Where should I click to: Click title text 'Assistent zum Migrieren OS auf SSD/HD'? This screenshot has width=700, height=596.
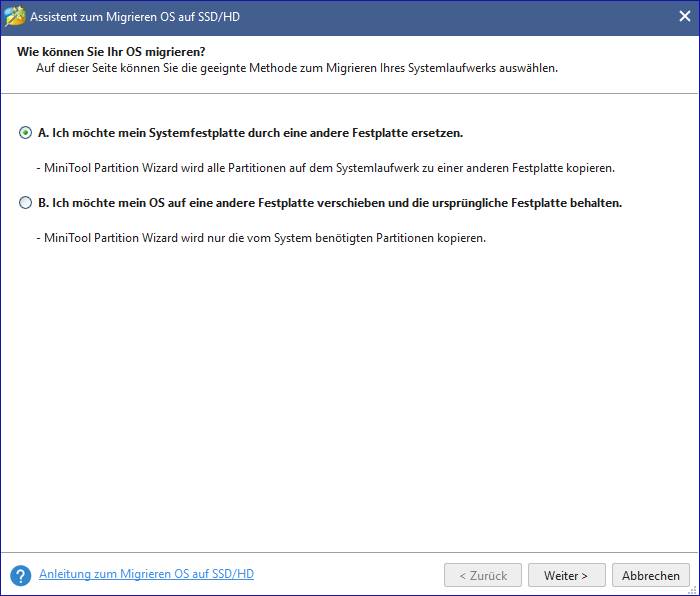pyautogui.click(x=135, y=17)
